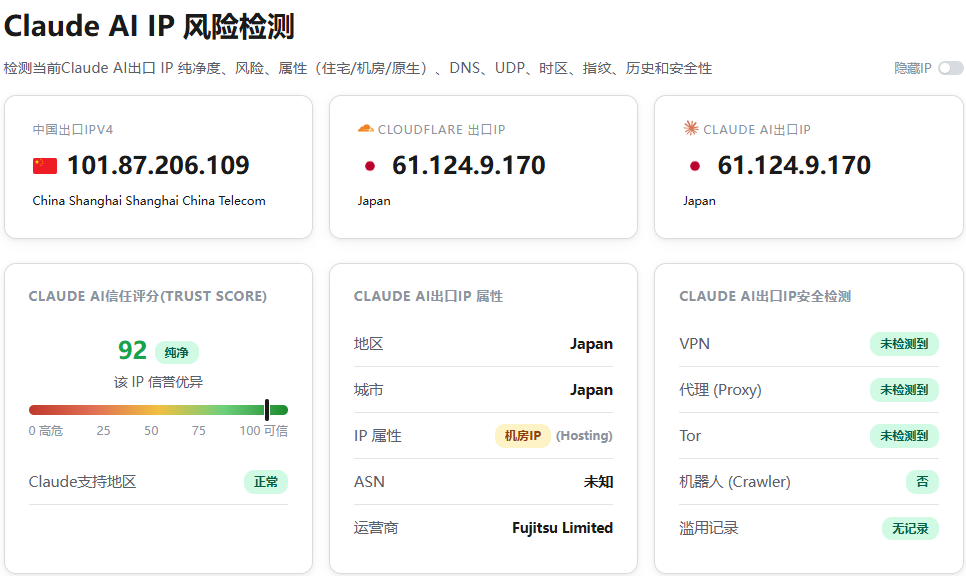Screen dimensions: 966x576
Task: Click the Claude AI starburst logo icon
Action: click(x=691, y=128)
